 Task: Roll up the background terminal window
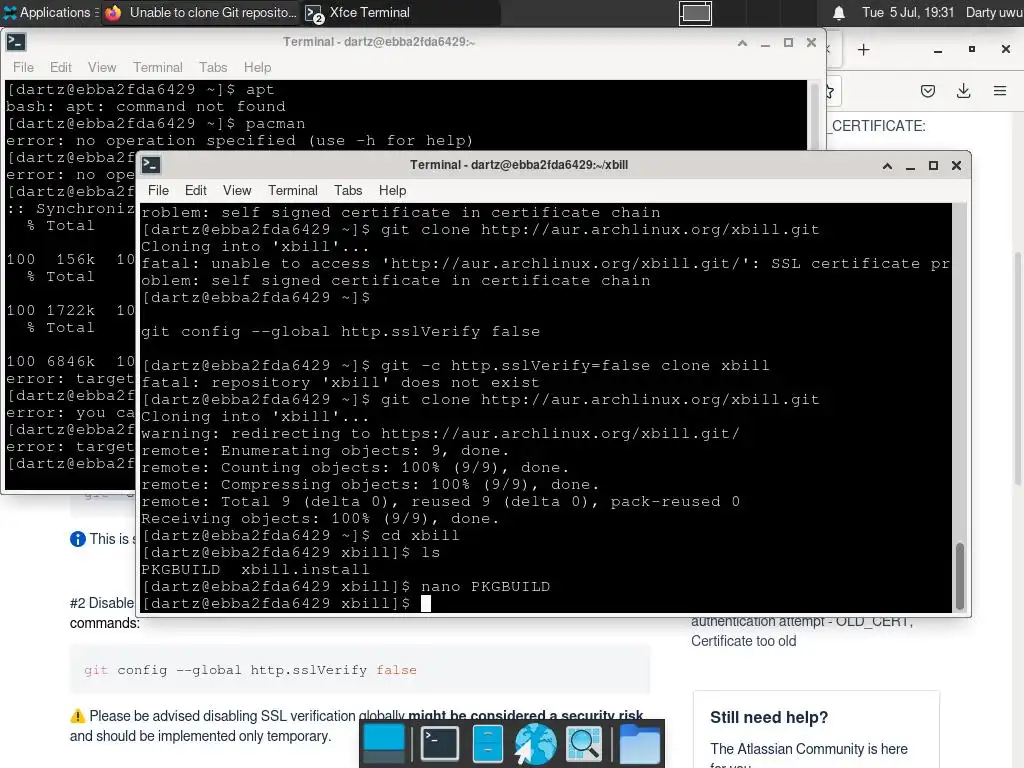tap(743, 42)
